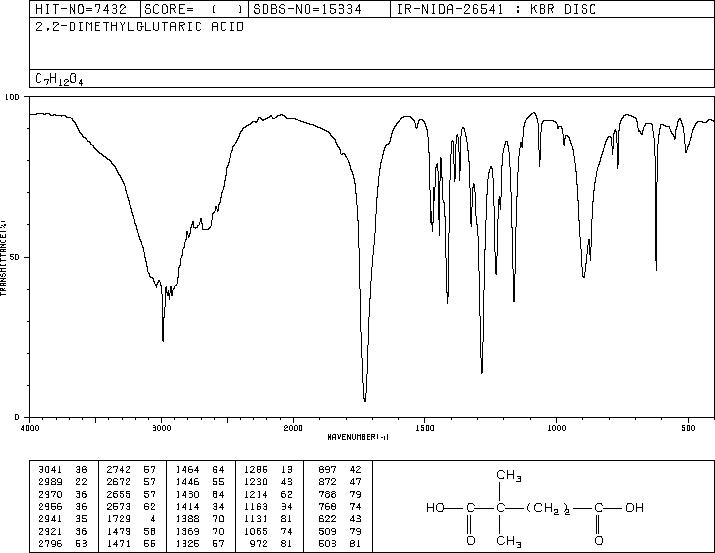This screenshot has width=715, height=553.
Task: Click the 1500 wavenumber axis label
Action: click(425, 428)
